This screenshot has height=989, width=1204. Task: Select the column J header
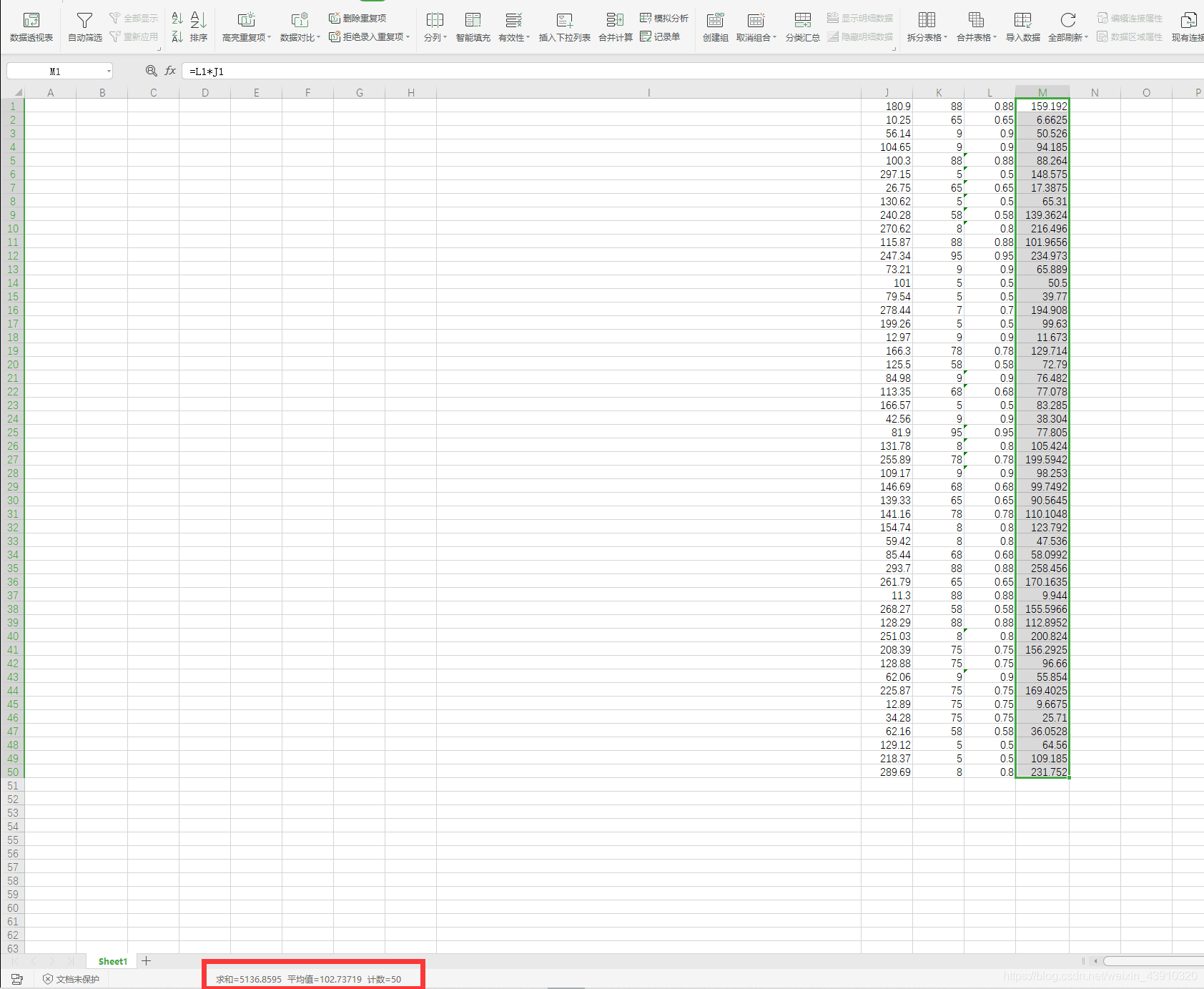click(x=887, y=92)
